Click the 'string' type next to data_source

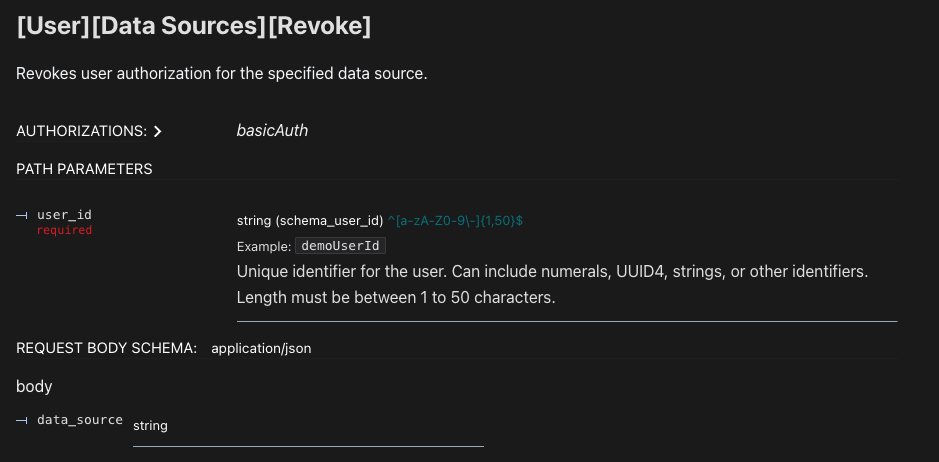(151, 426)
